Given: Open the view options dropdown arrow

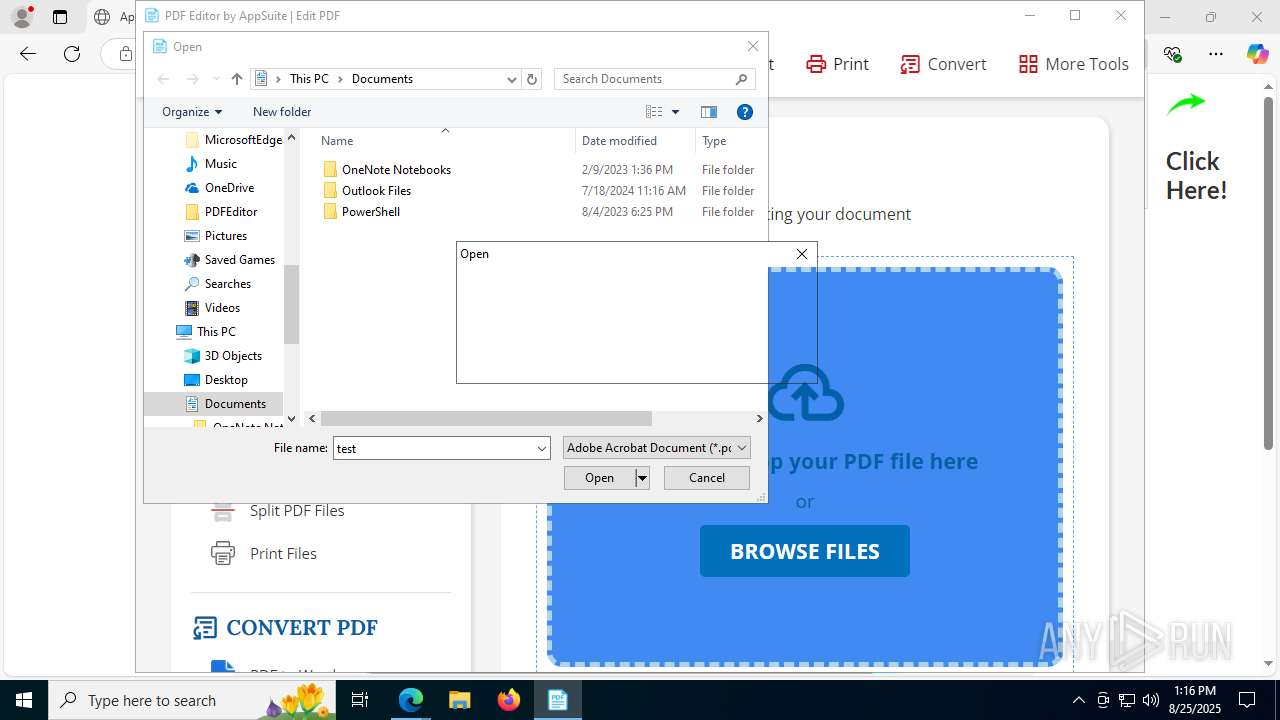Looking at the screenshot, I should 675,112.
